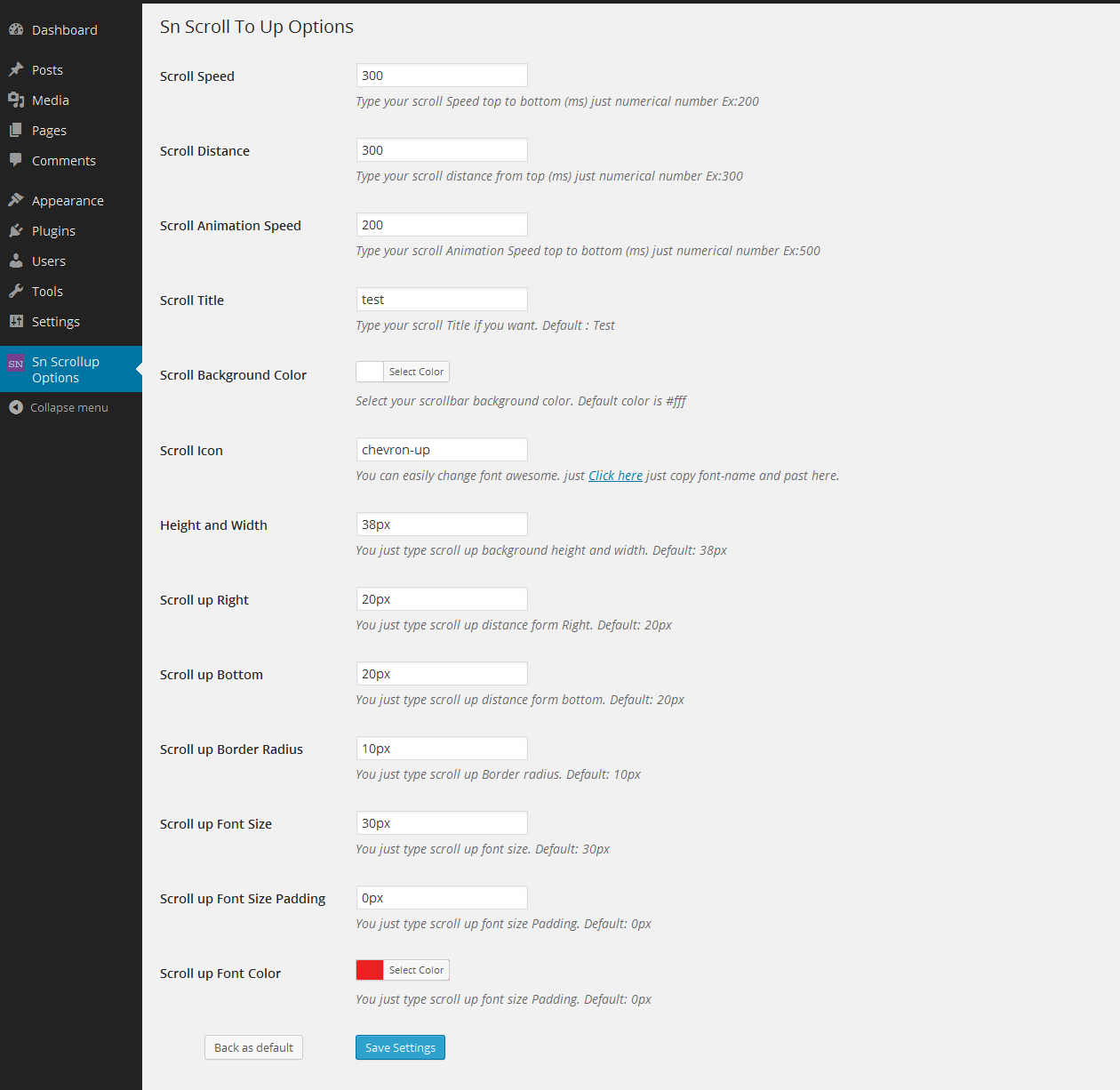Click the Scroll up Font Size field
The height and width of the screenshot is (1090, 1120).
pyautogui.click(x=442, y=823)
